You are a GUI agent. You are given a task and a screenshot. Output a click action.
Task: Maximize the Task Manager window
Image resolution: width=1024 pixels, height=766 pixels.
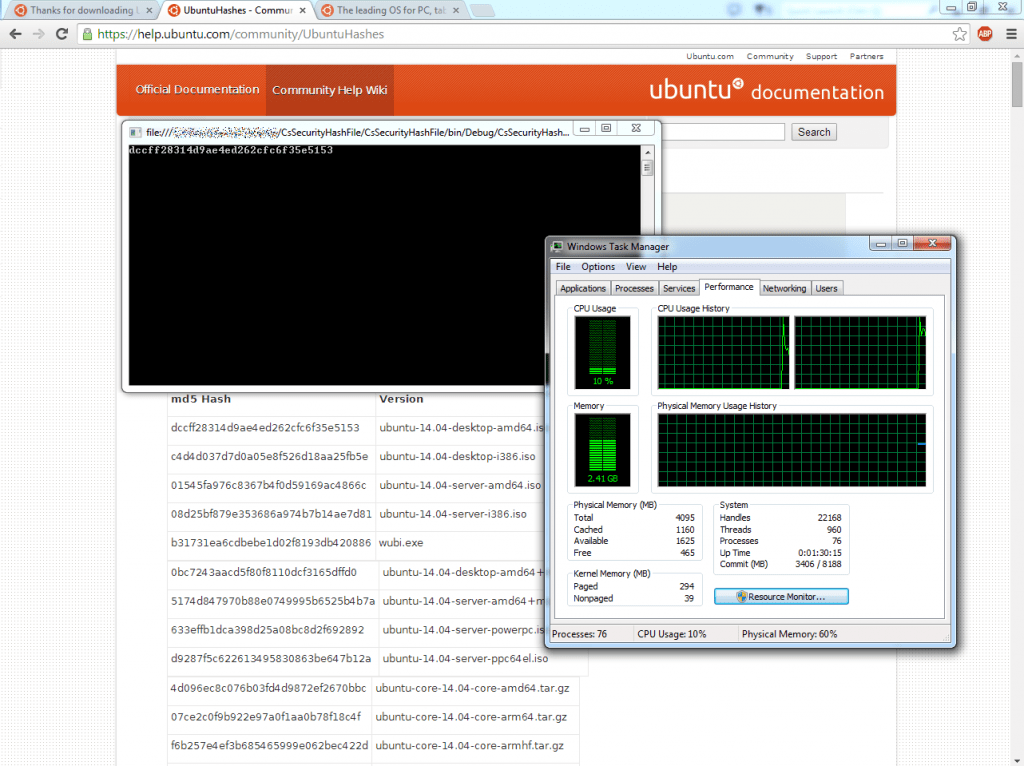902,244
